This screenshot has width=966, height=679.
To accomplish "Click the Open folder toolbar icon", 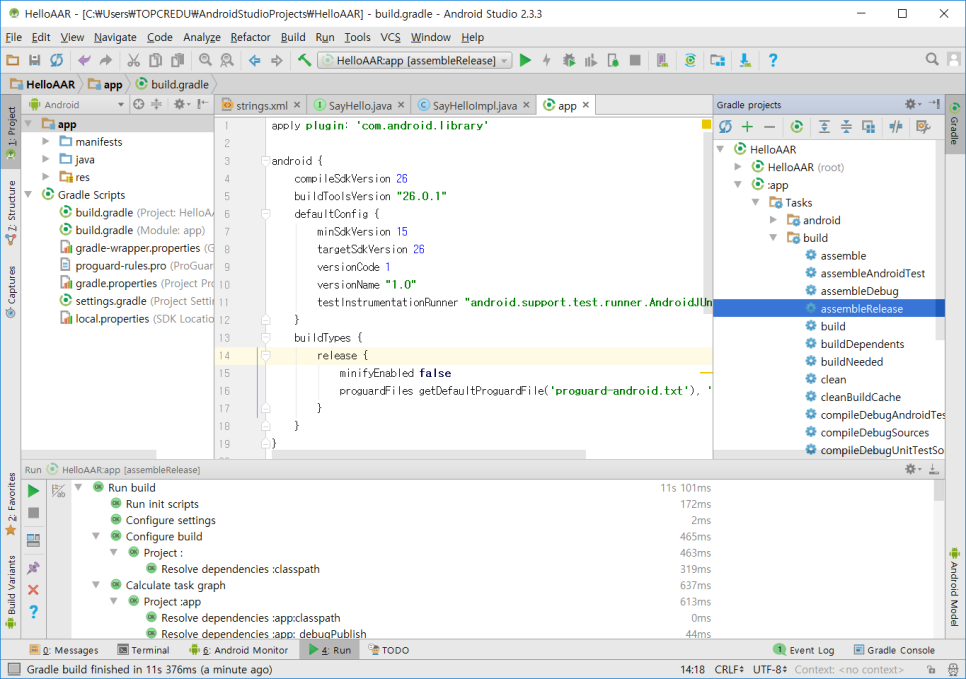I will click(12, 60).
